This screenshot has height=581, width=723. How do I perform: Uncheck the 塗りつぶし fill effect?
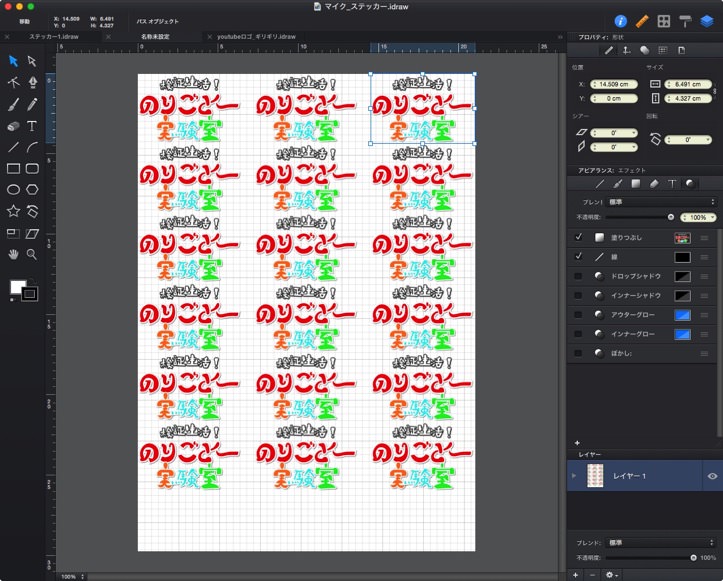pyautogui.click(x=579, y=237)
